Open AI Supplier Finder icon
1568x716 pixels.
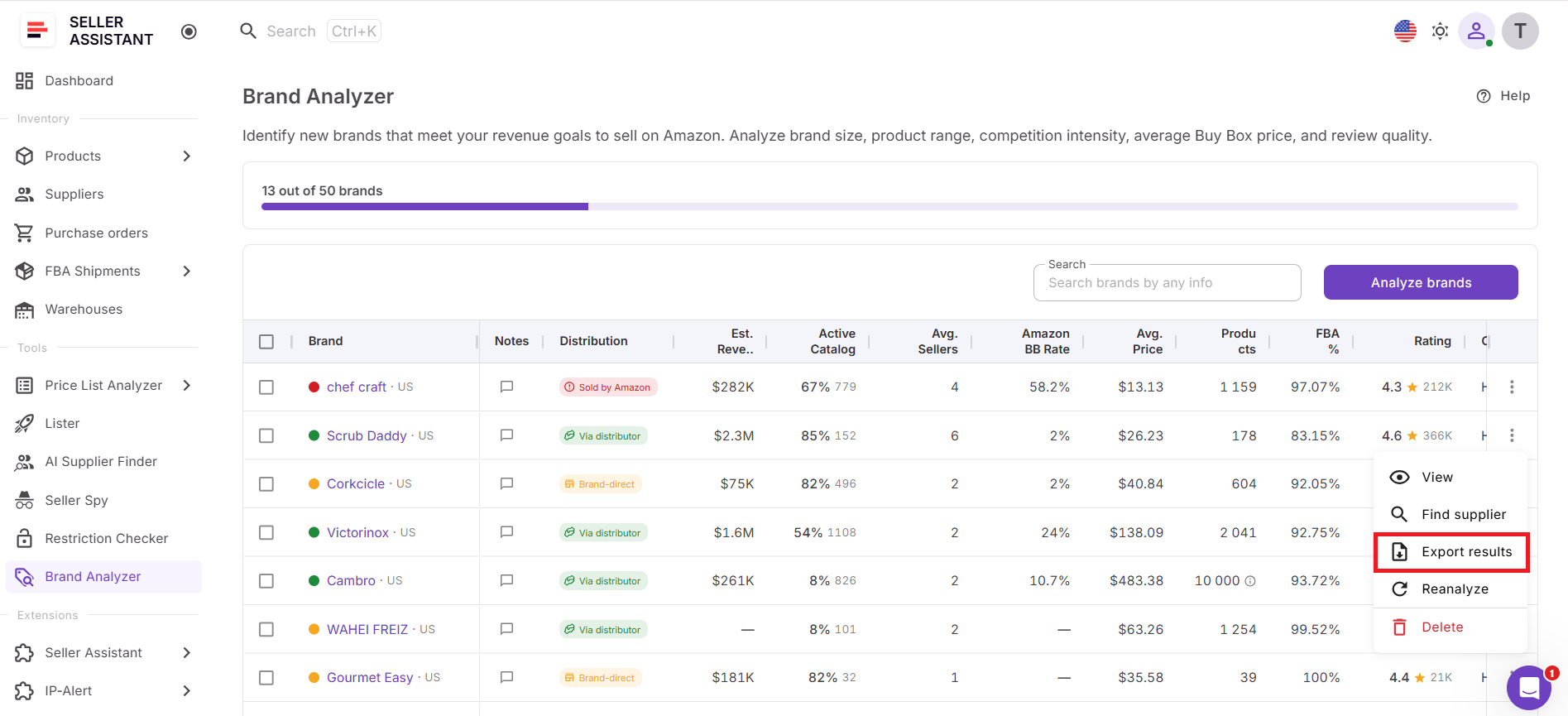point(25,462)
